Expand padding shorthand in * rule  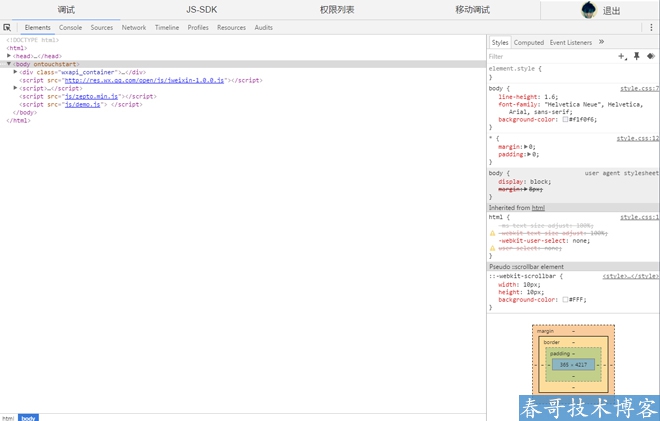click(x=529, y=154)
